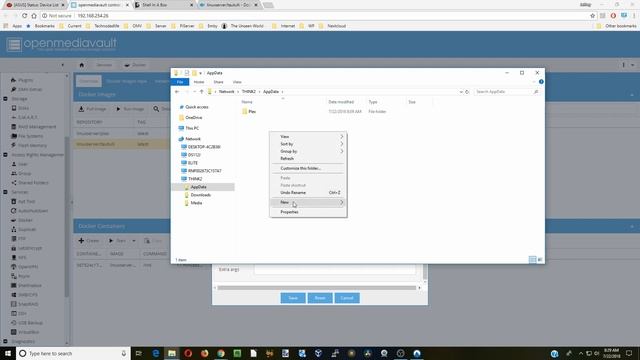
Task: Select the AppData share in tree
Action: coord(198,187)
